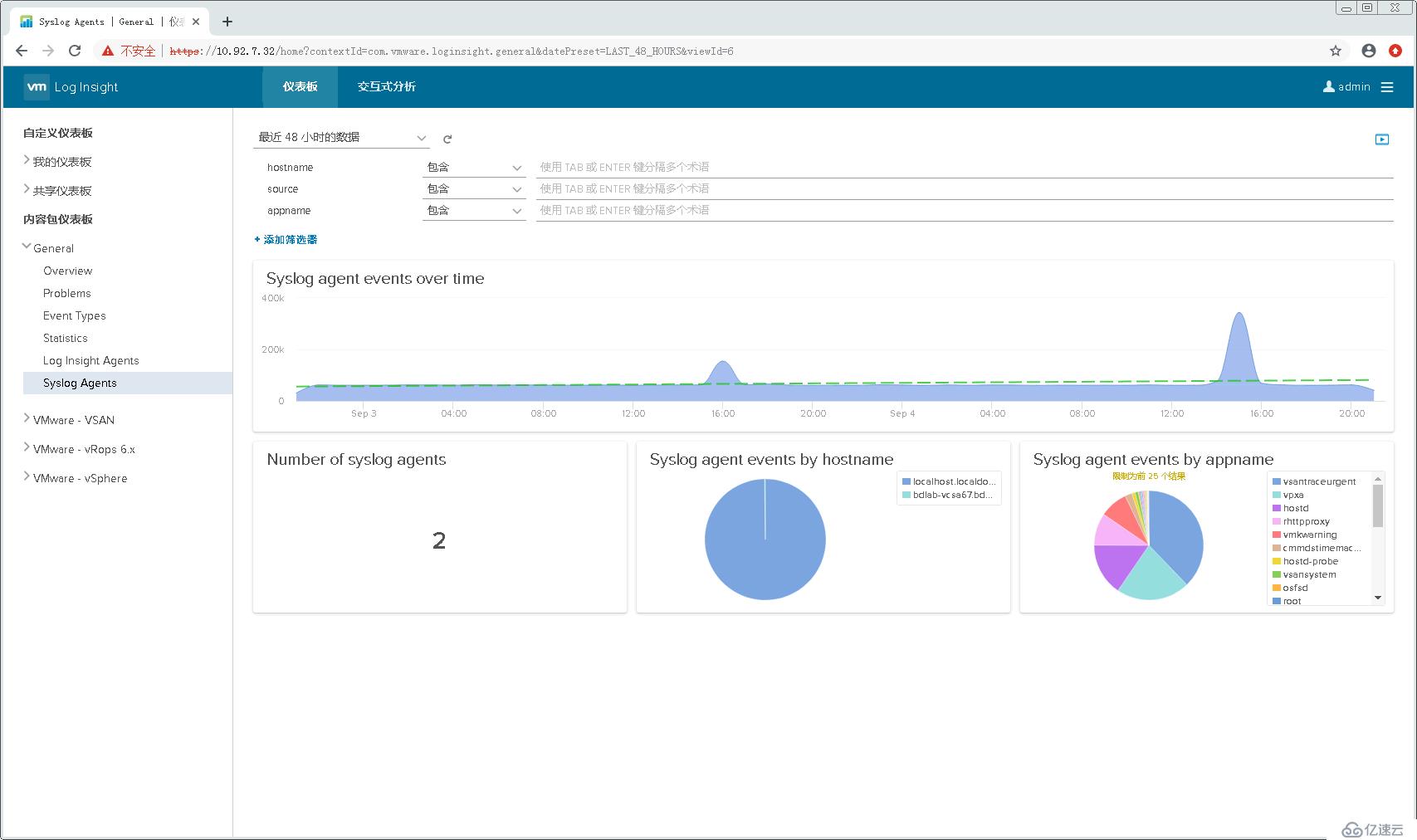Open the appname filter 包含 operator dropdown
This screenshot has height=840, width=1417.
point(474,210)
